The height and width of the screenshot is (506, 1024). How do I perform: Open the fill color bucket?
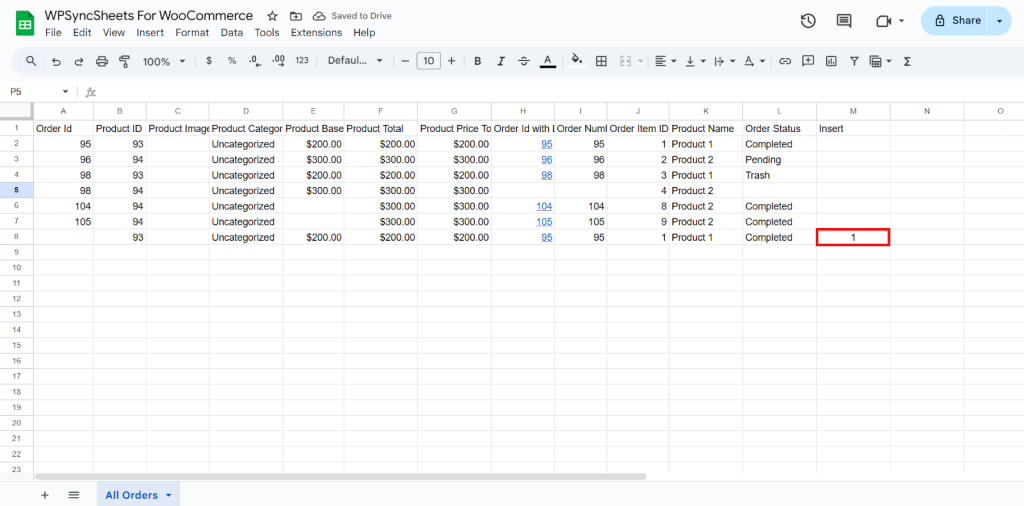coord(577,61)
